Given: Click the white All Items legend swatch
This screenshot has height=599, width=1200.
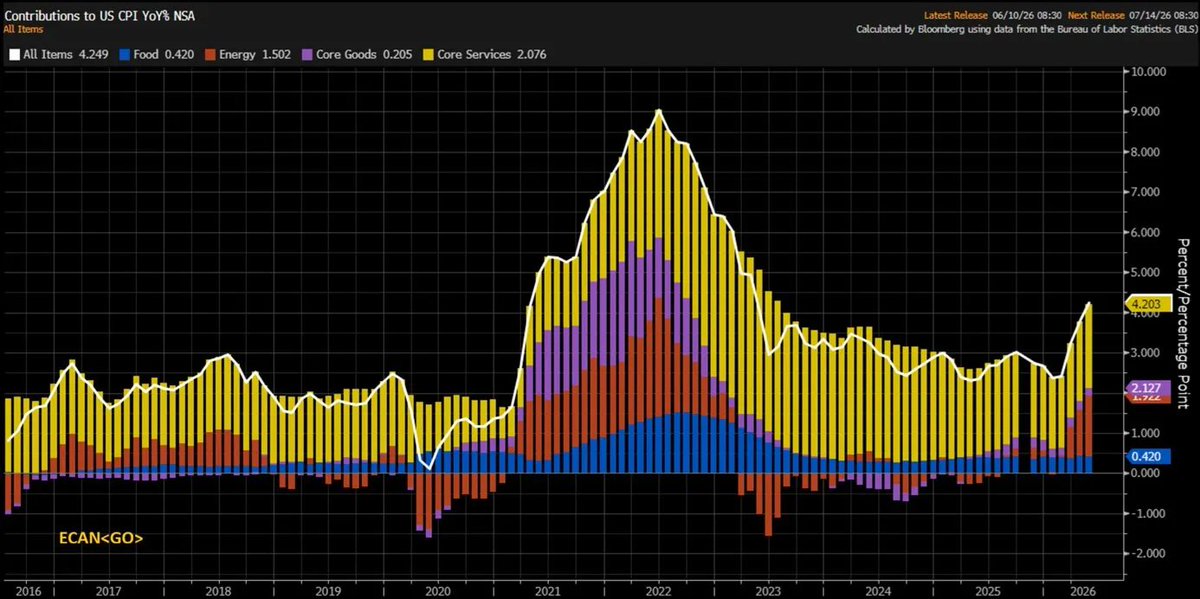Looking at the screenshot, I should coord(14,55).
